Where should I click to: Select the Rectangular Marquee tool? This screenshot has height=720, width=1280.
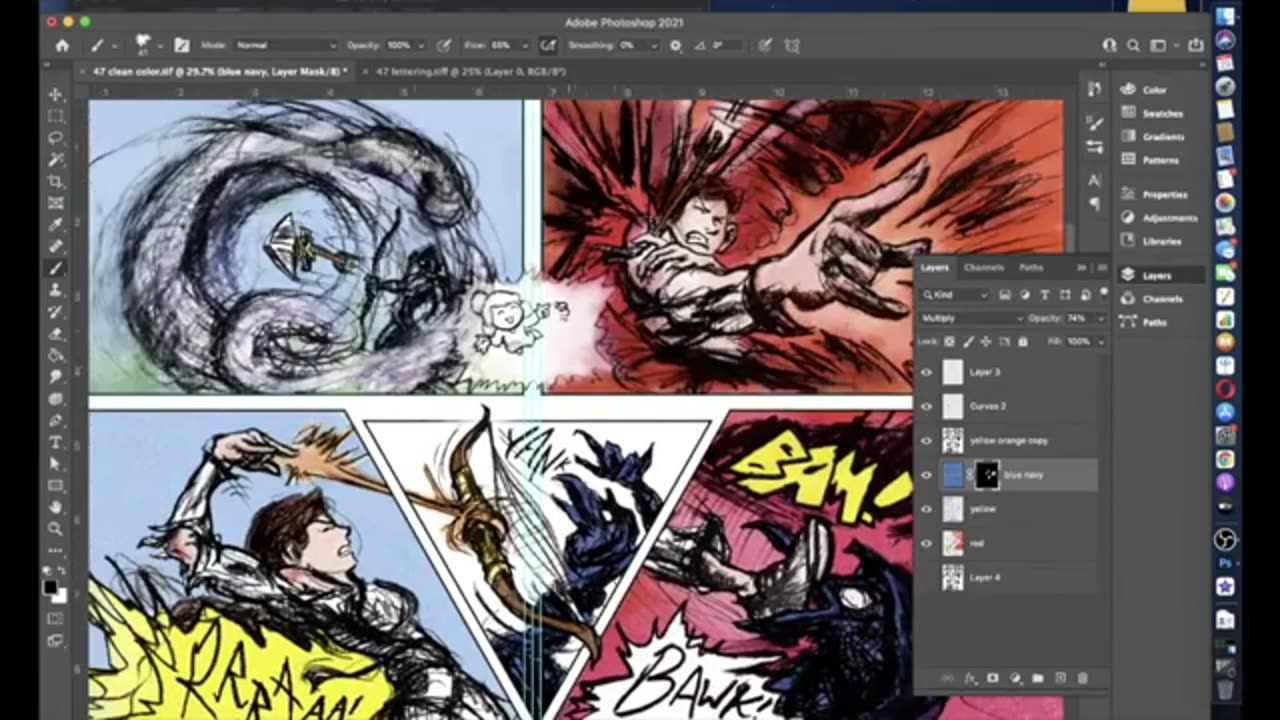(56, 116)
